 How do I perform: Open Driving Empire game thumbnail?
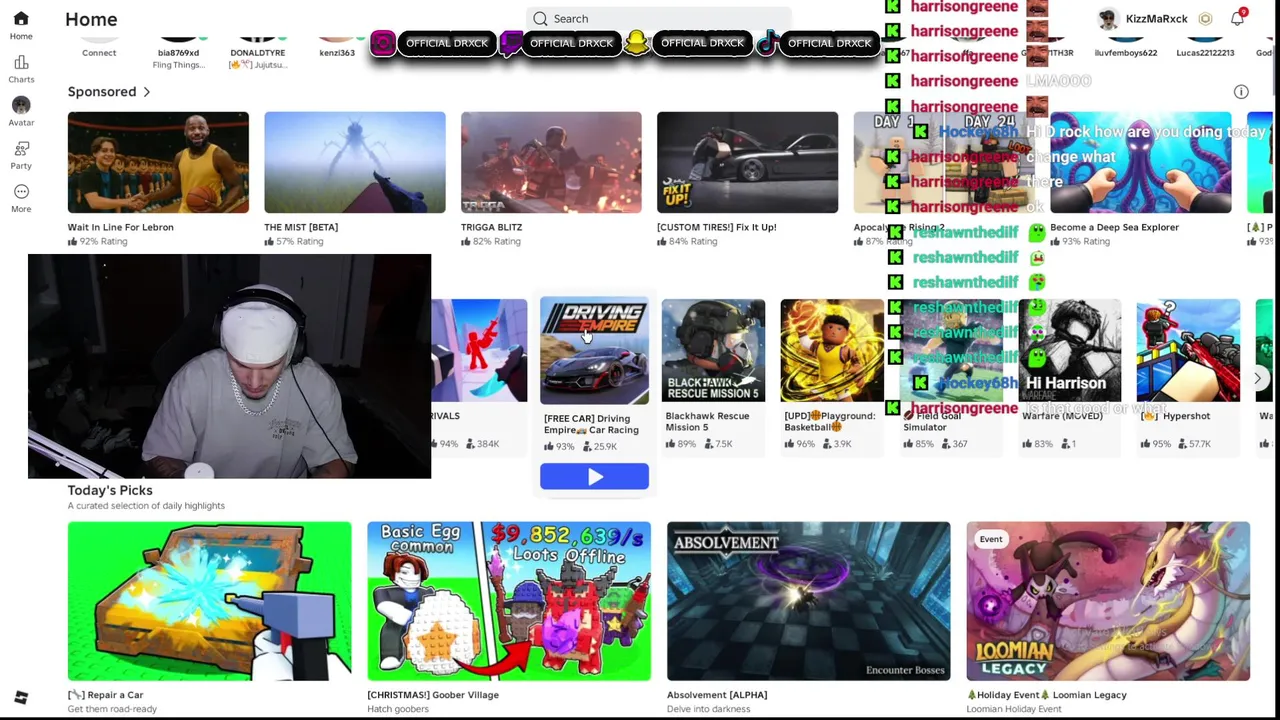(594, 352)
